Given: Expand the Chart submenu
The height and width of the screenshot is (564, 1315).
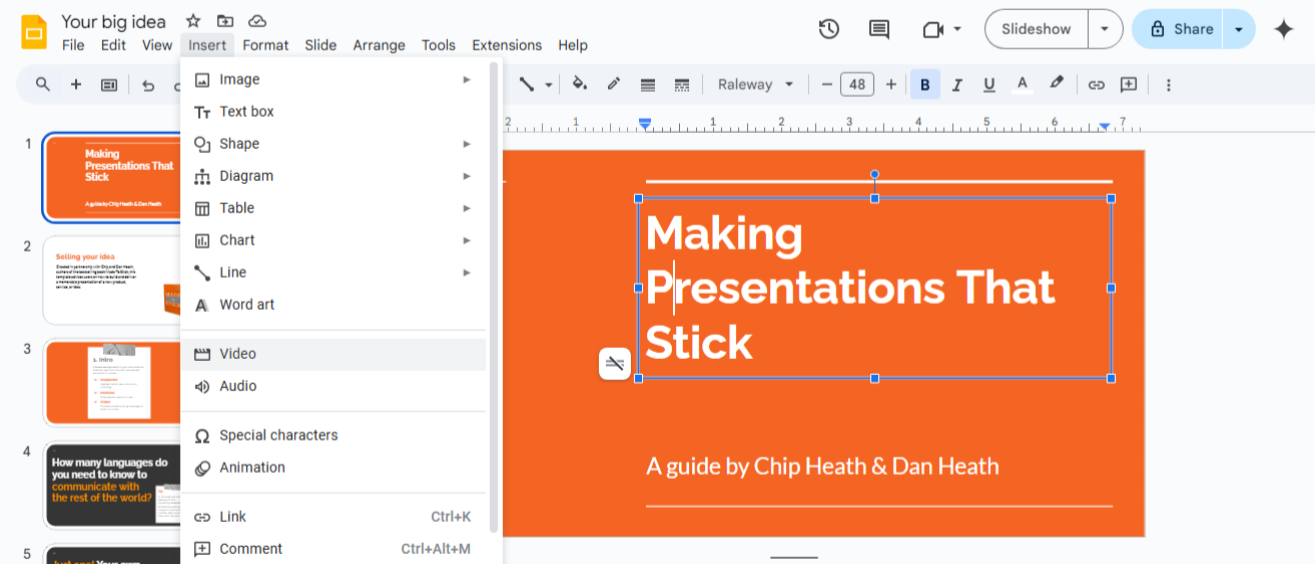Looking at the screenshot, I should point(333,240).
